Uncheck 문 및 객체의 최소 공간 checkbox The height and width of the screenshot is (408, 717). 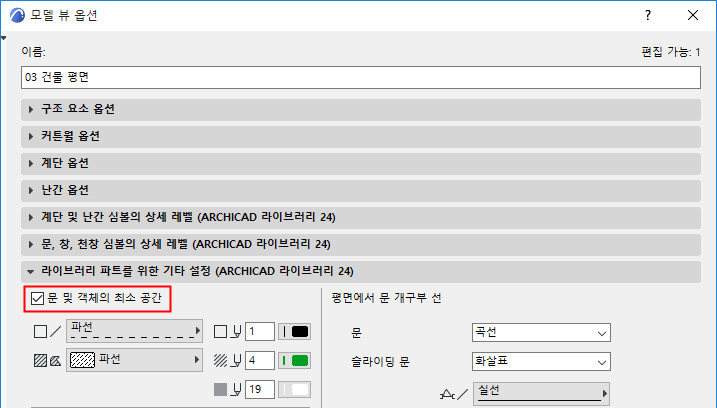coord(37,299)
